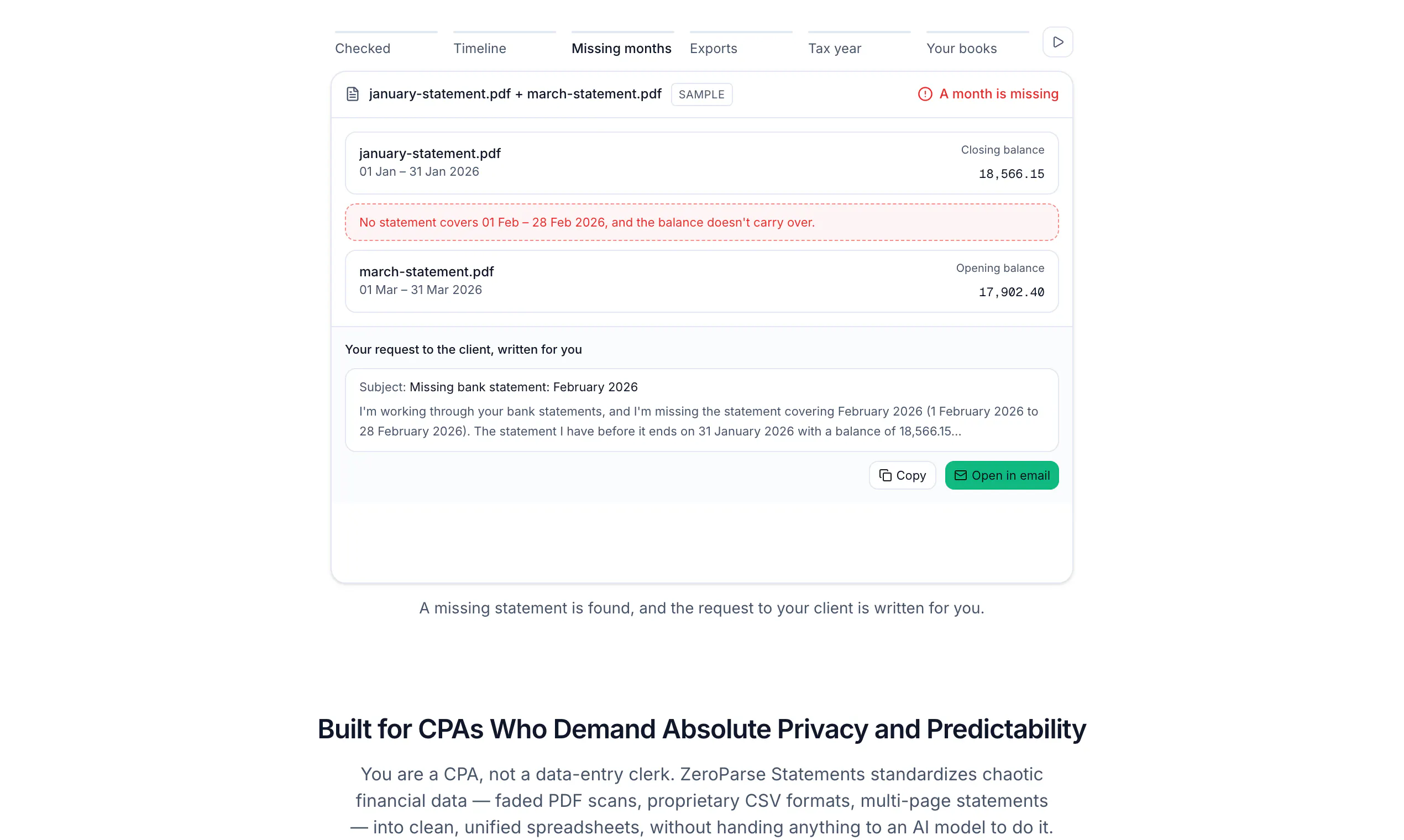Switch to the Checked tab
1404x840 pixels.
(x=362, y=49)
